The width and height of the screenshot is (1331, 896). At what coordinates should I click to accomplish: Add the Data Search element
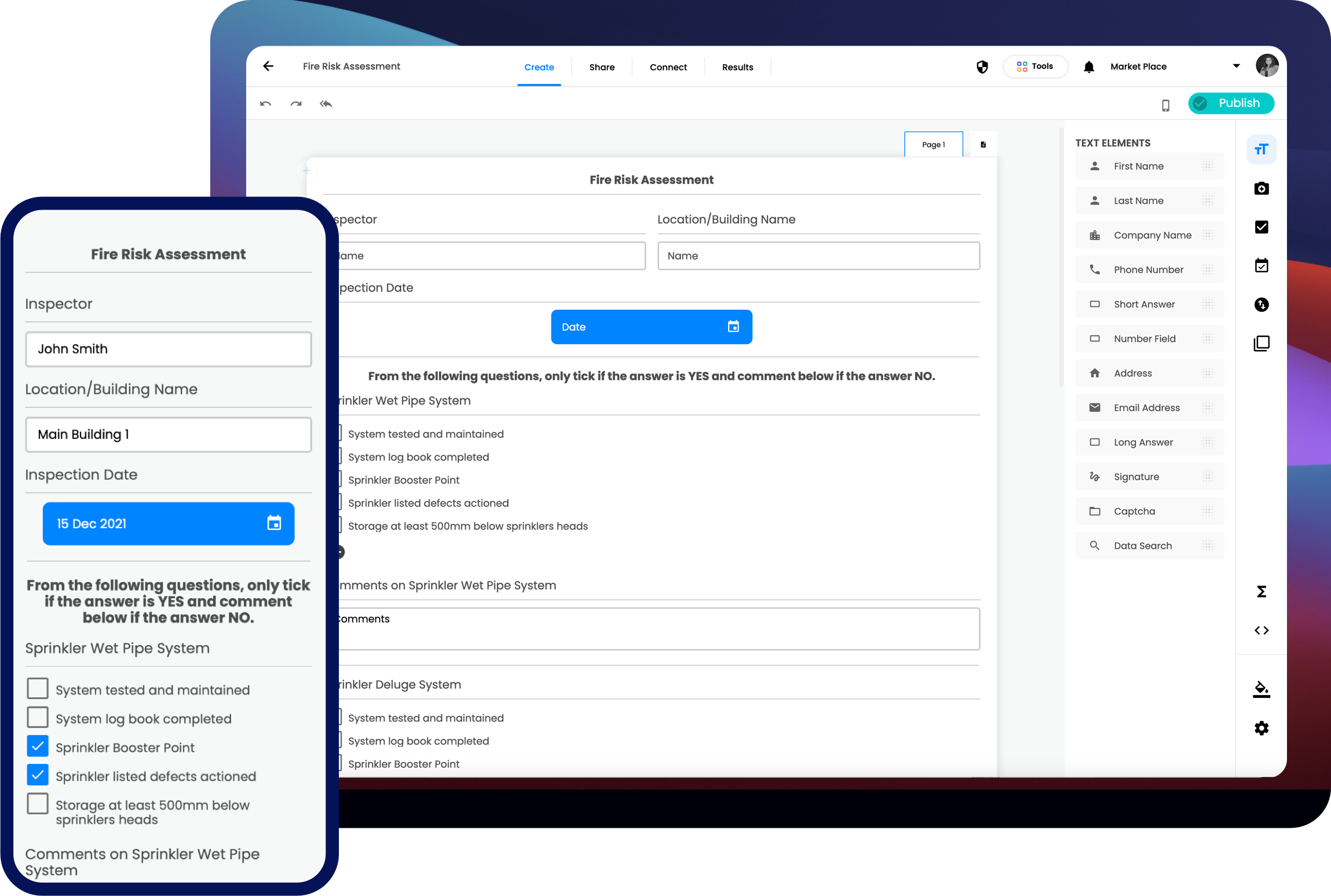tap(1149, 546)
